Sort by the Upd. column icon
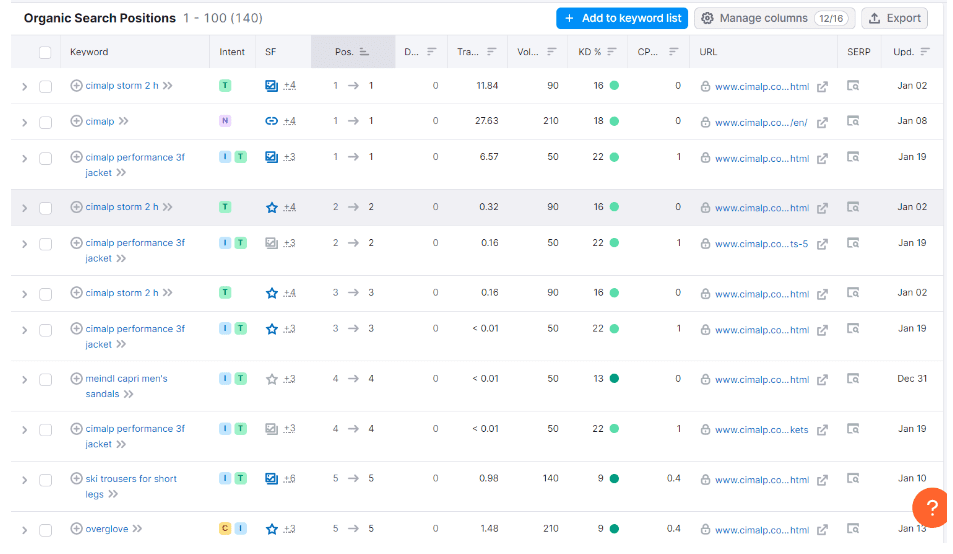Screen dimensions: 953x554 924,52
